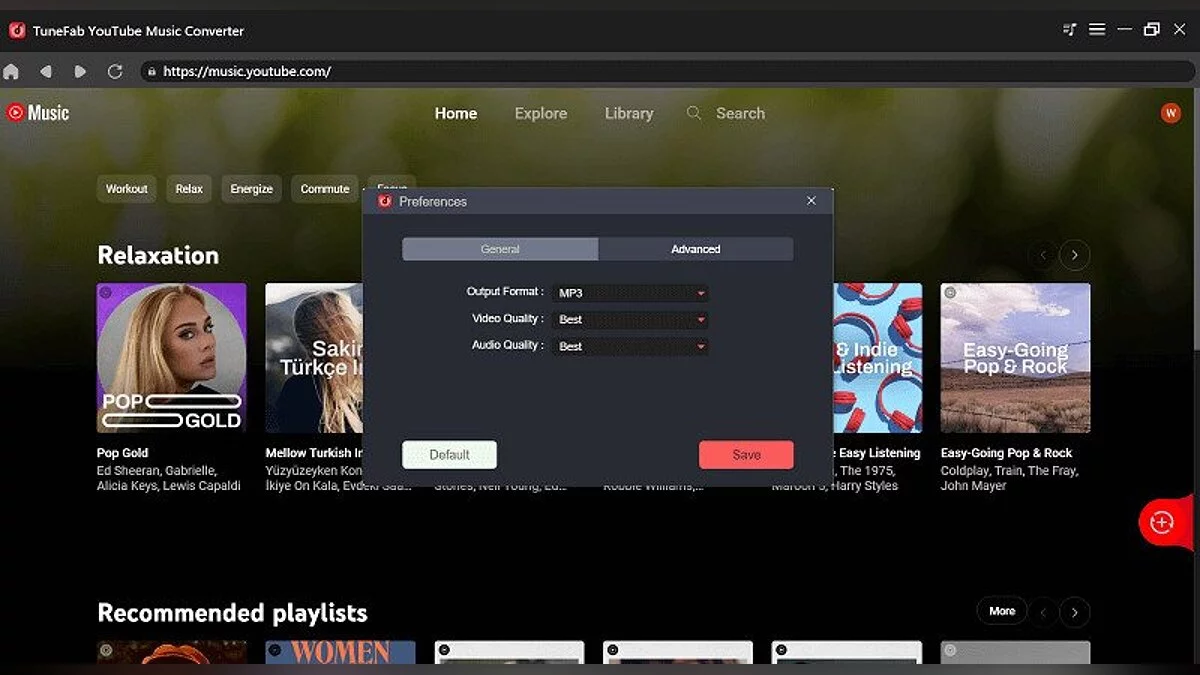Viewport: 1200px width, 675px height.
Task: Click next arrow in Recommended playlists
Action: pyautogui.click(x=1074, y=612)
